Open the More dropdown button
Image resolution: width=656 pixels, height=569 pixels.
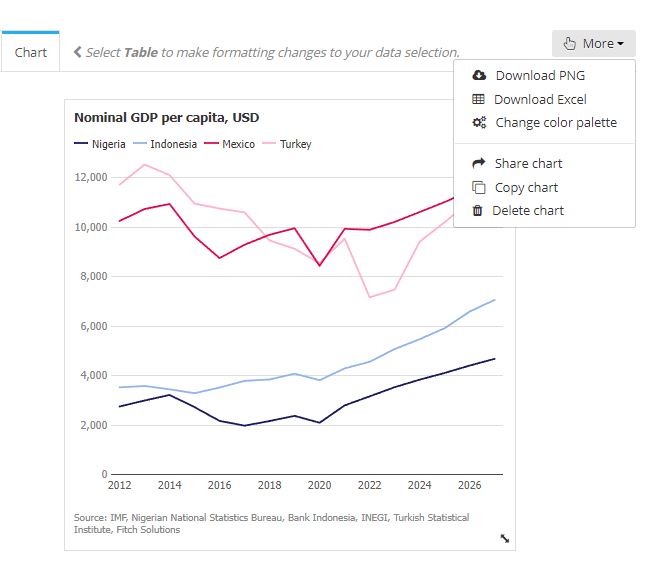(593, 43)
